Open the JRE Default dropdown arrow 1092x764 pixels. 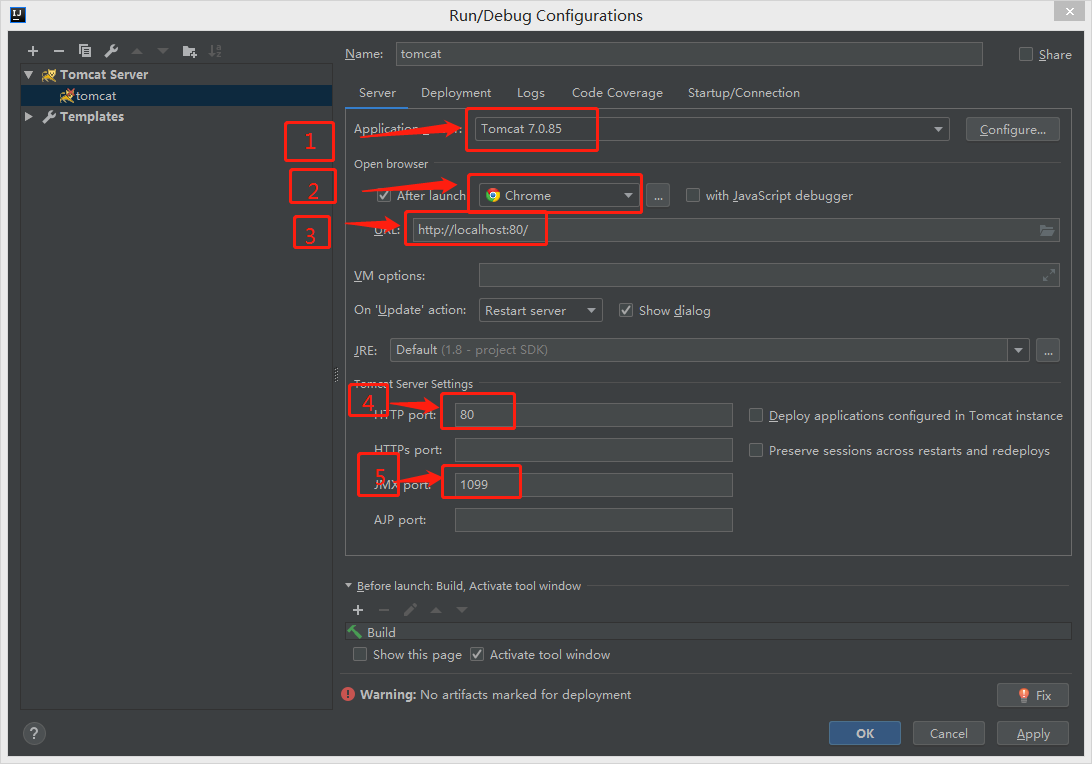pyautogui.click(x=1018, y=350)
